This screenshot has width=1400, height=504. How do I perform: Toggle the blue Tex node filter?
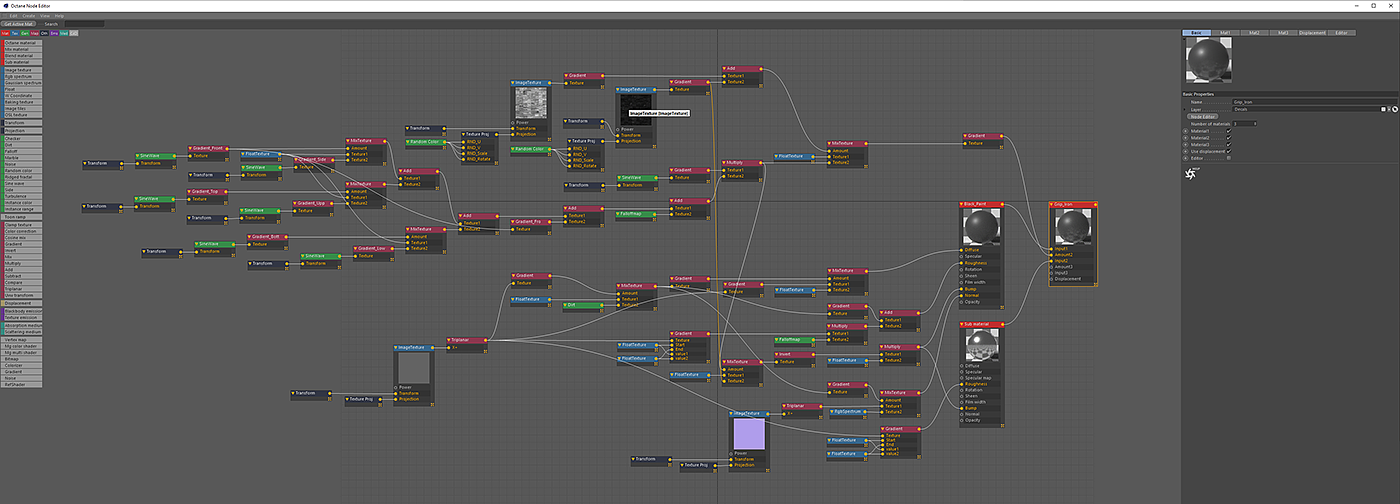click(x=15, y=33)
